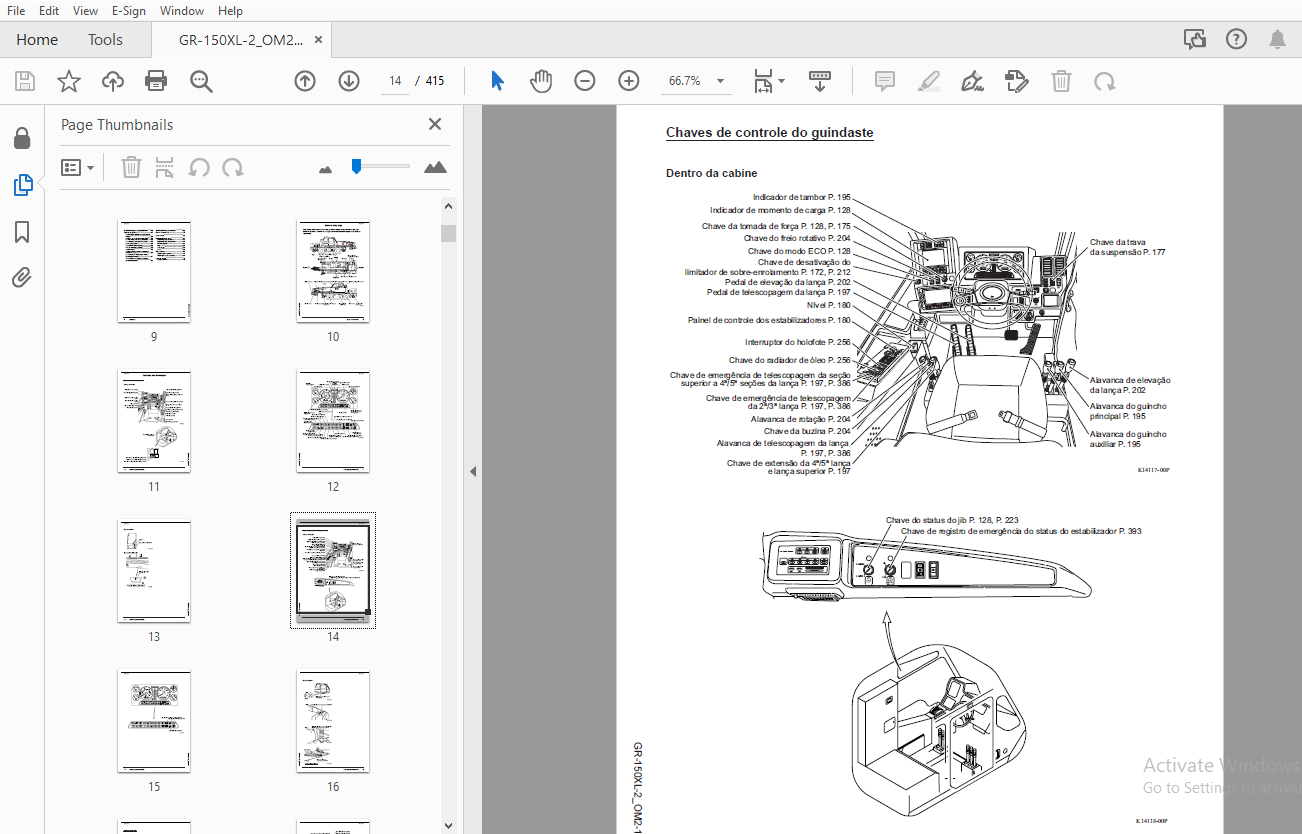Print the document
Image resolution: width=1302 pixels, height=834 pixels.
click(x=156, y=81)
